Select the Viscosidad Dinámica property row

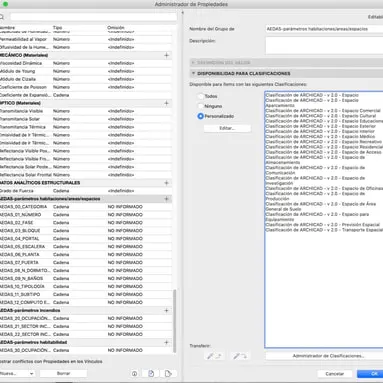pyautogui.click(x=86, y=63)
